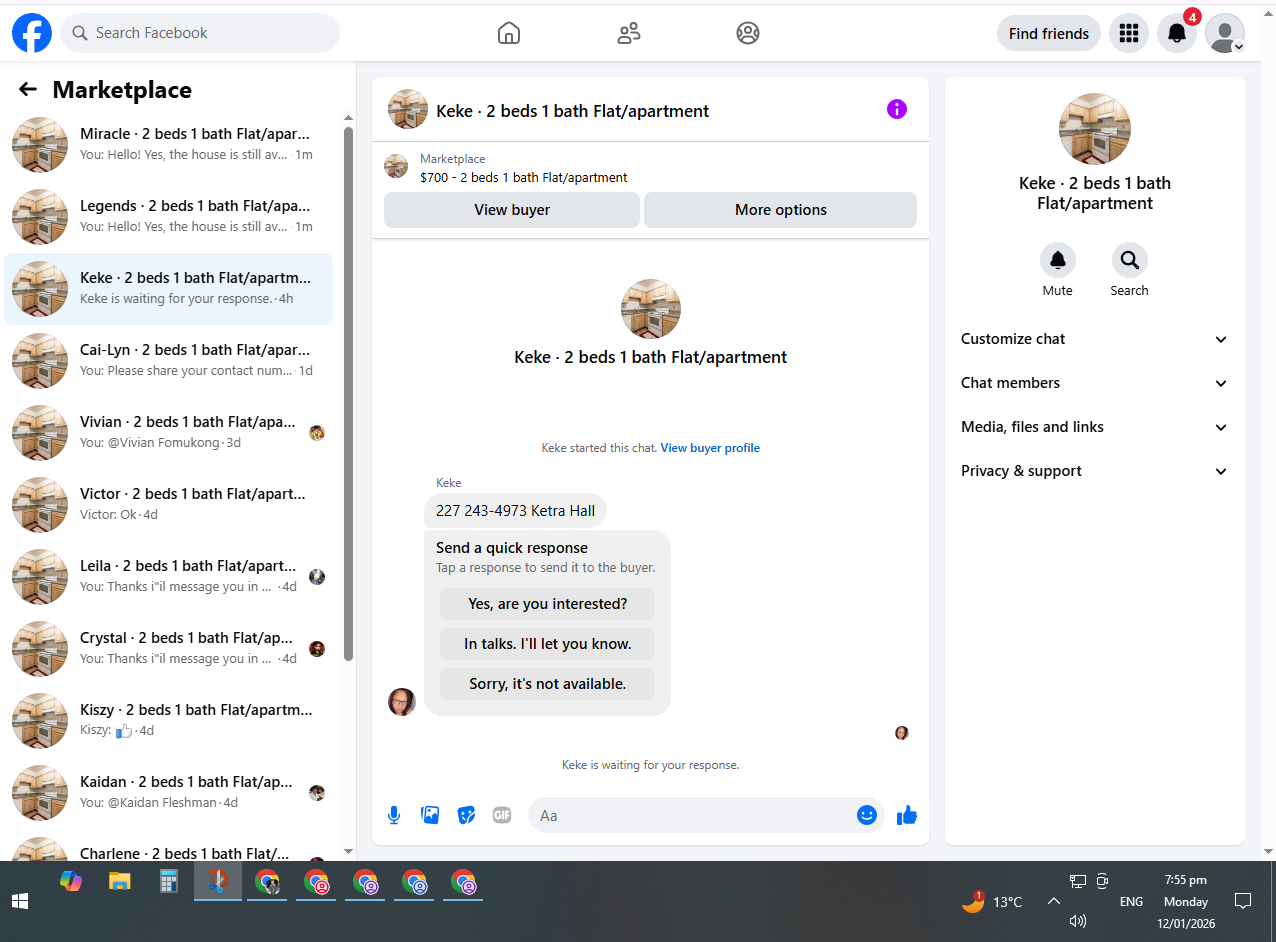Open the Home feed icon
The image size is (1276, 942).
pyautogui.click(x=509, y=33)
